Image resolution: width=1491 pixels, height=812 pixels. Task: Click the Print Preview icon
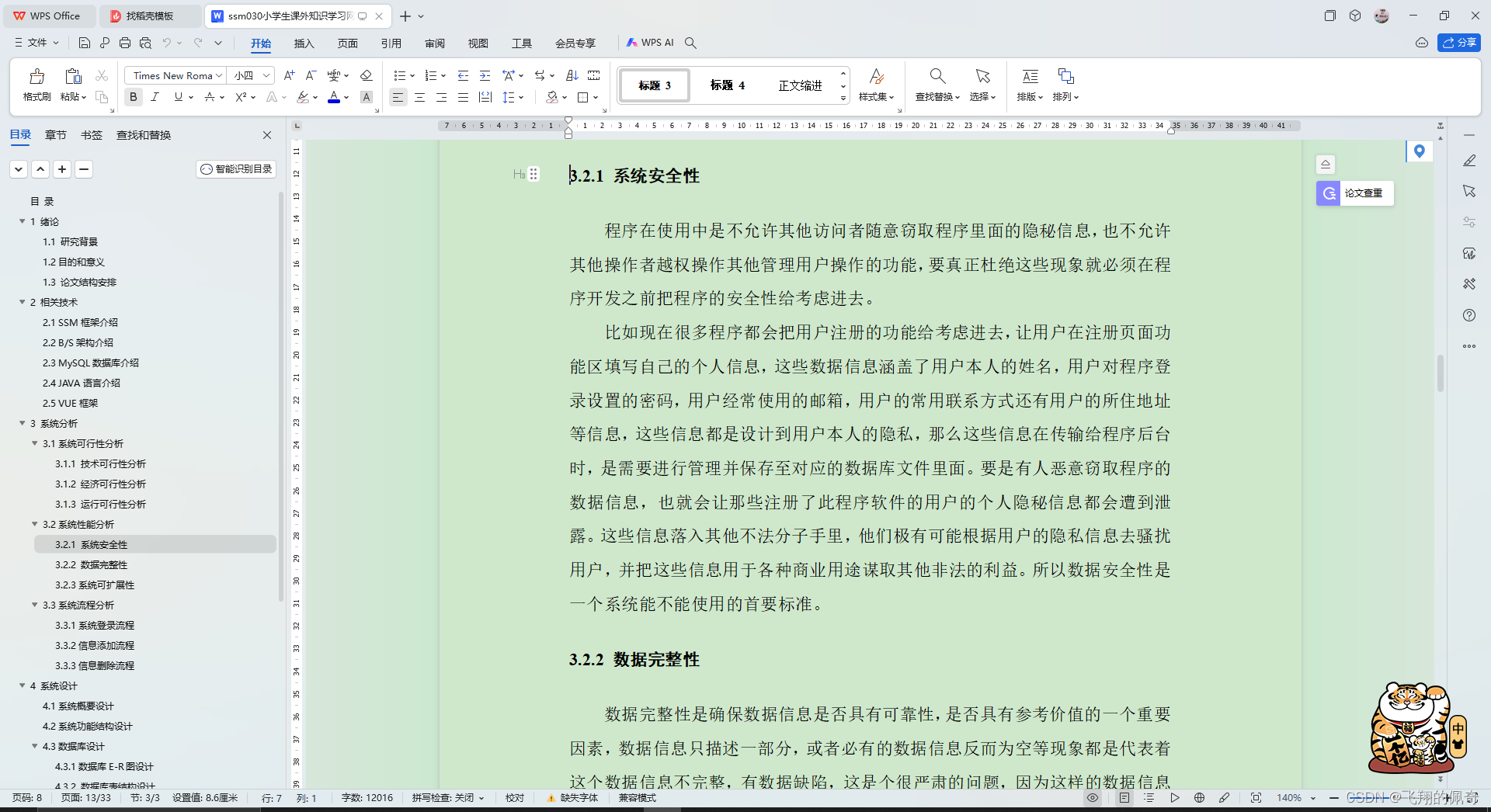pyautogui.click(x=145, y=43)
